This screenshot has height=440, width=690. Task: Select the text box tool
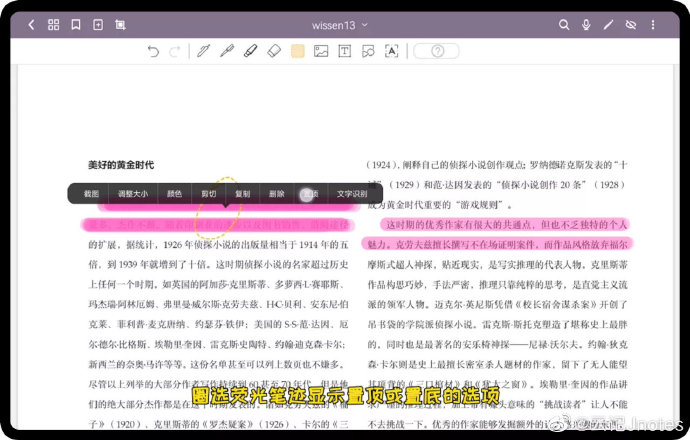pyautogui.click(x=345, y=51)
